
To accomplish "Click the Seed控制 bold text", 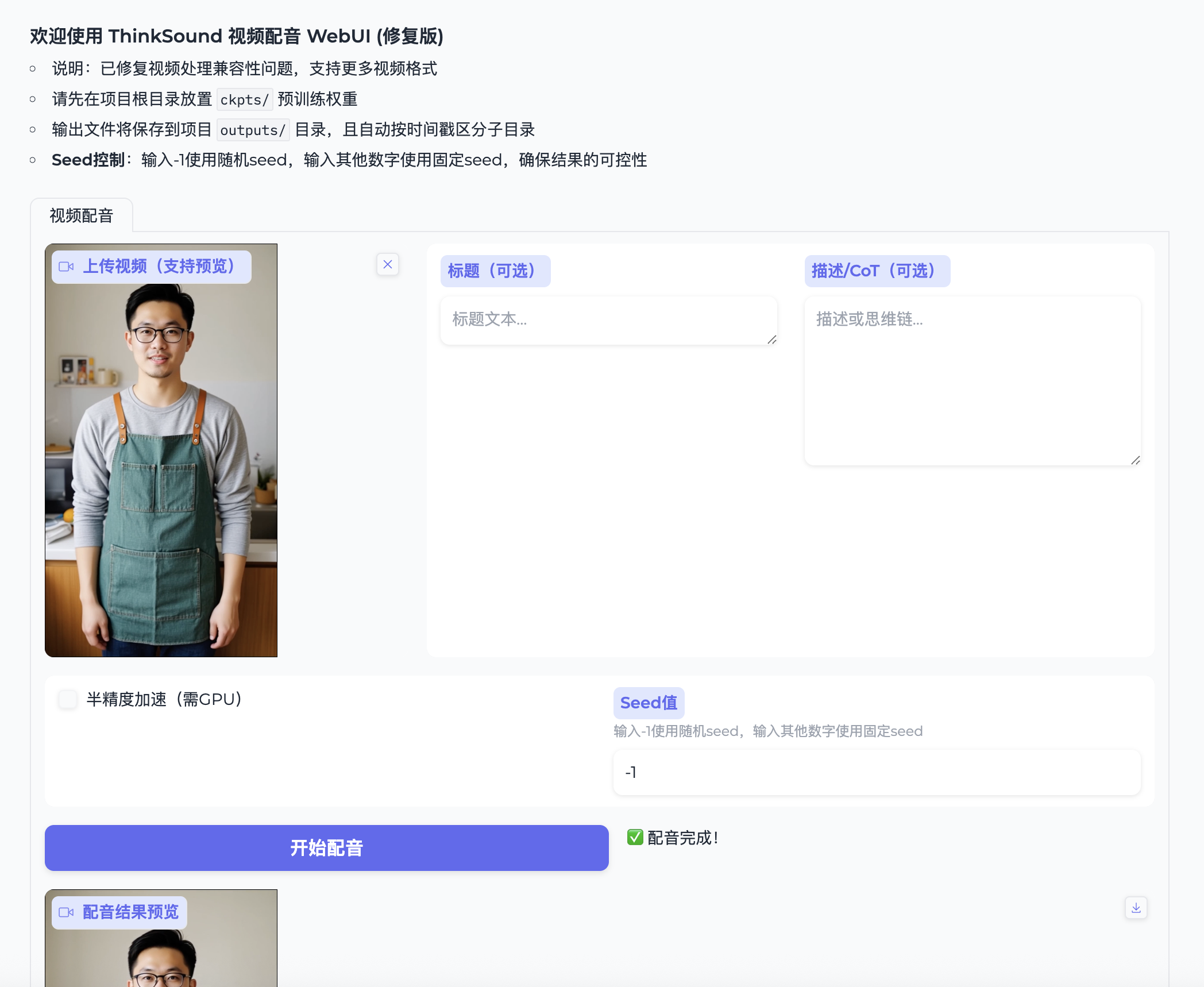I will click(88, 160).
